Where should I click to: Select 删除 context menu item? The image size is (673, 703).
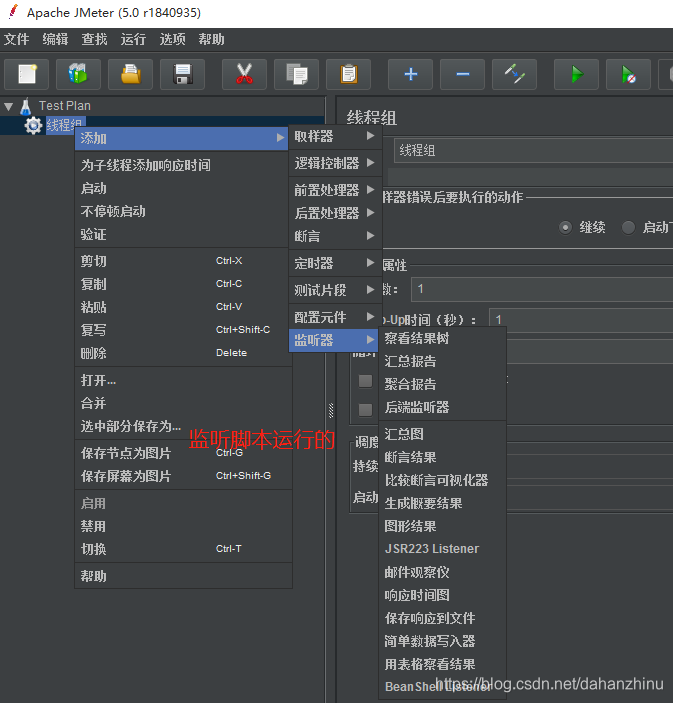(182, 353)
